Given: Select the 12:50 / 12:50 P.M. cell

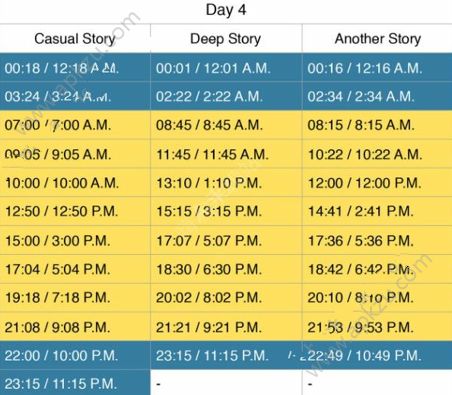Looking at the screenshot, I should tap(75, 211).
